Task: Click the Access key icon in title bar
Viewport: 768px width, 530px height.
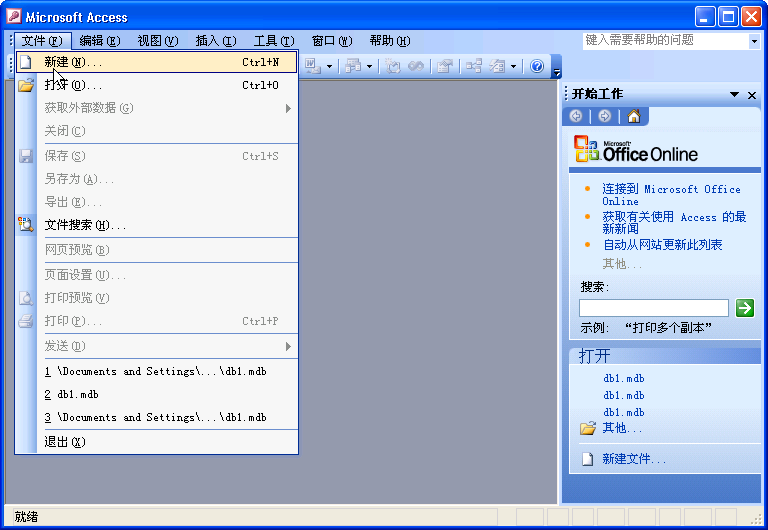Action: [x=14, y=16]
